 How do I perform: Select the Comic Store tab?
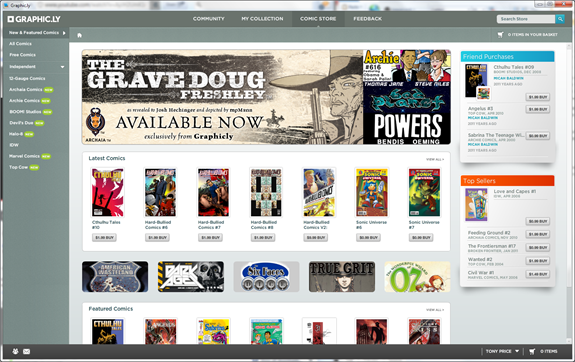[318, 19]
